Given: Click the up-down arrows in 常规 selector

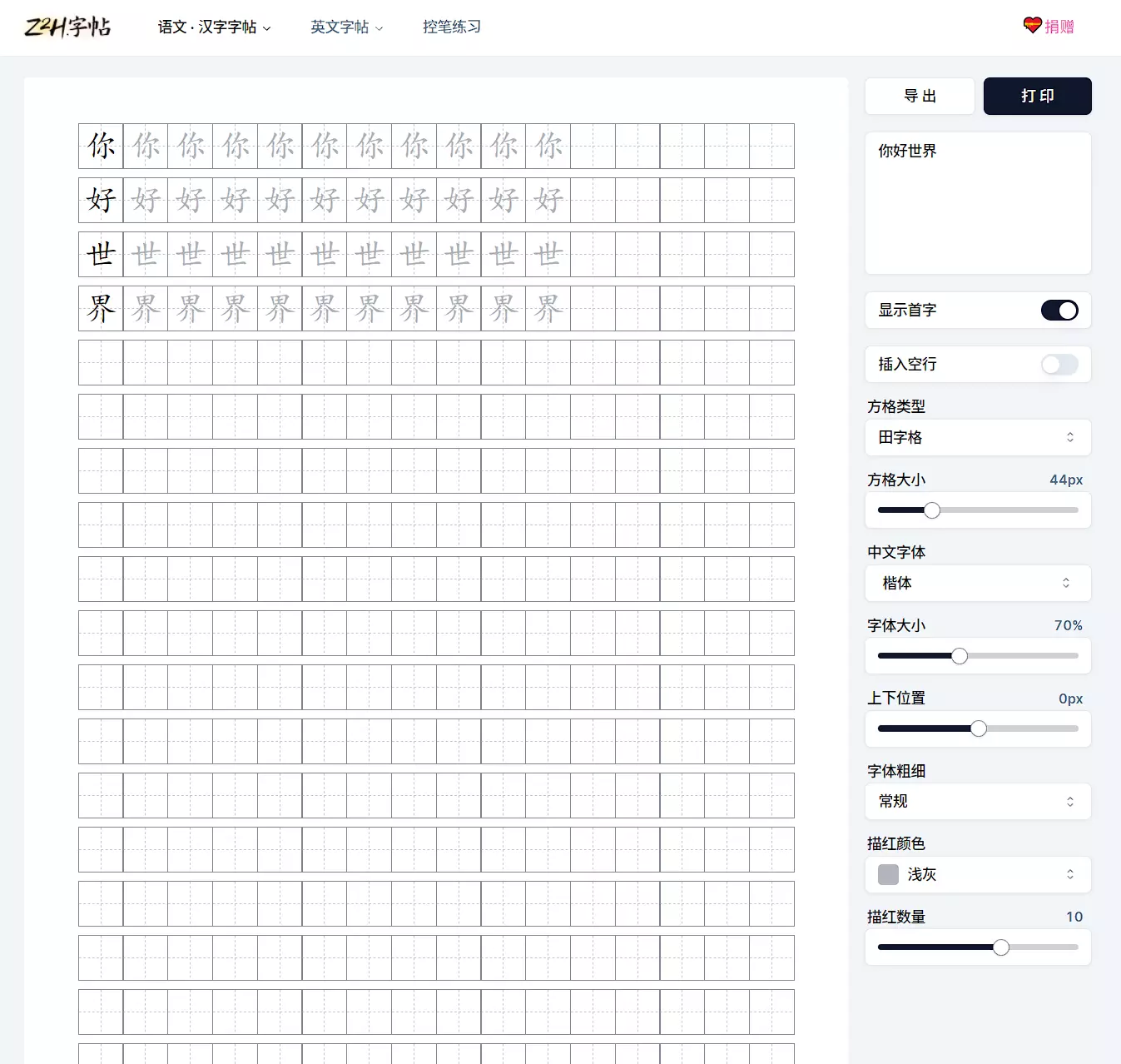Looking at the screenshot, I should 1070,801.
